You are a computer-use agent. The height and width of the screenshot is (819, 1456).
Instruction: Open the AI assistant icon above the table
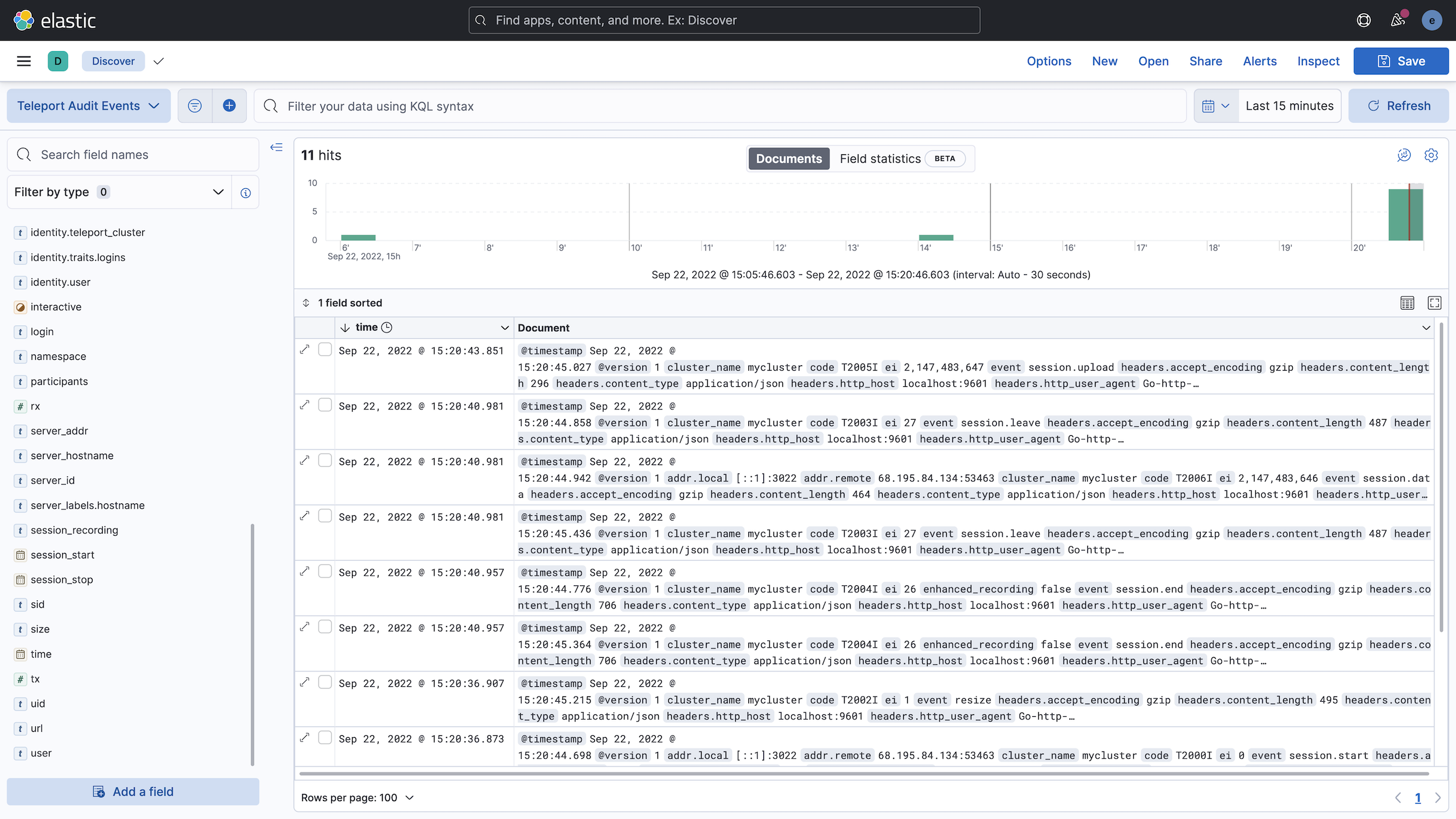(1403, 155)
